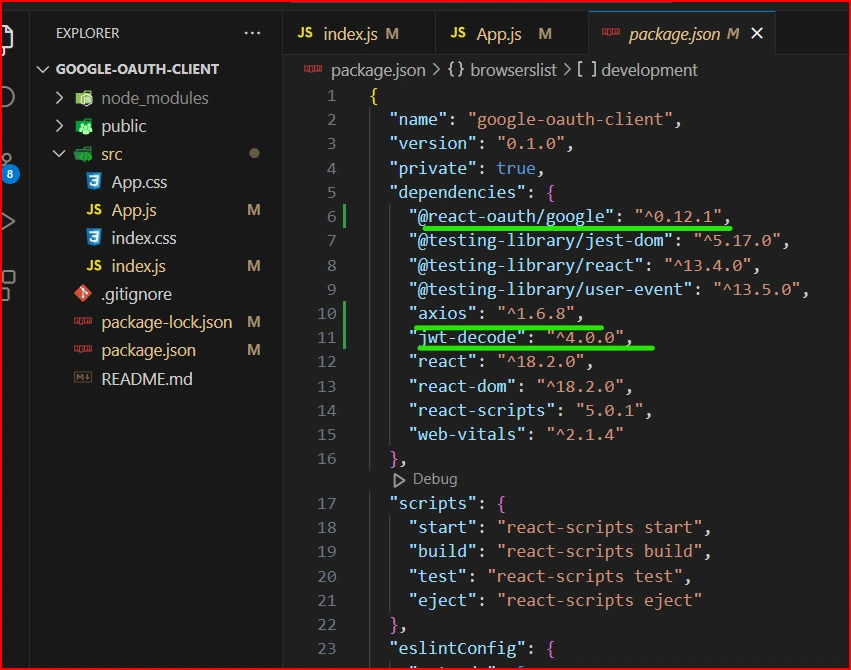This screenshot has width=851, height=670.
Task: Click browserslist in the breadcrumb
Action: tap(513, 70)
